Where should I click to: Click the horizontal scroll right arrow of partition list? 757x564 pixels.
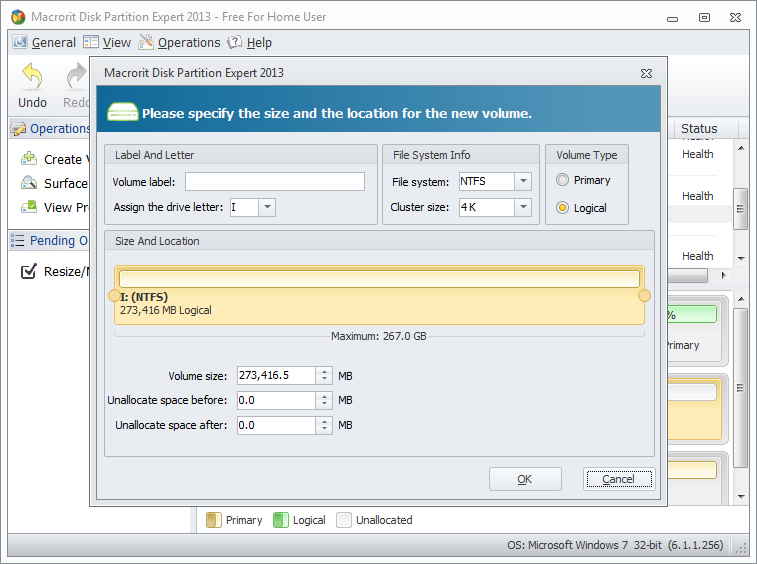pyautogui.click(x=723, y=275)
